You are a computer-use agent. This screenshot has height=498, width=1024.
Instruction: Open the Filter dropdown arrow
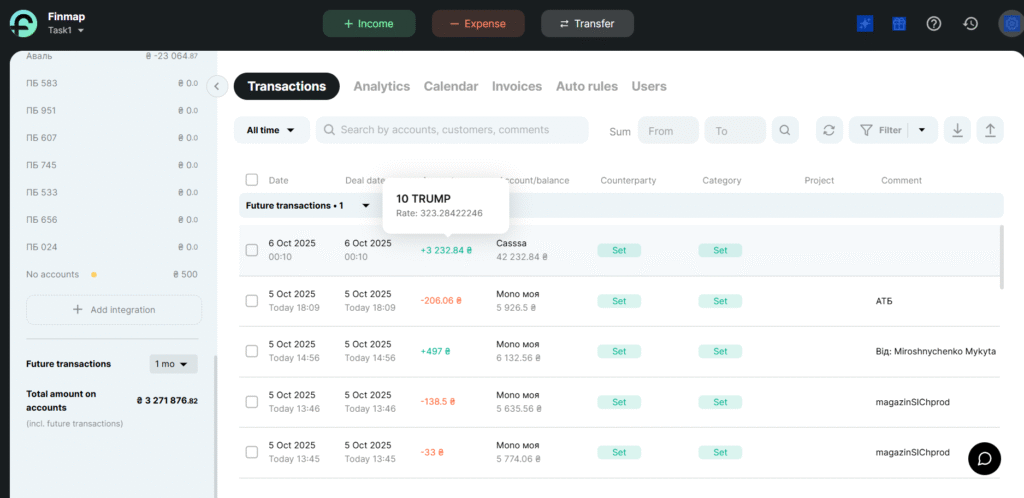click(921, 130)
